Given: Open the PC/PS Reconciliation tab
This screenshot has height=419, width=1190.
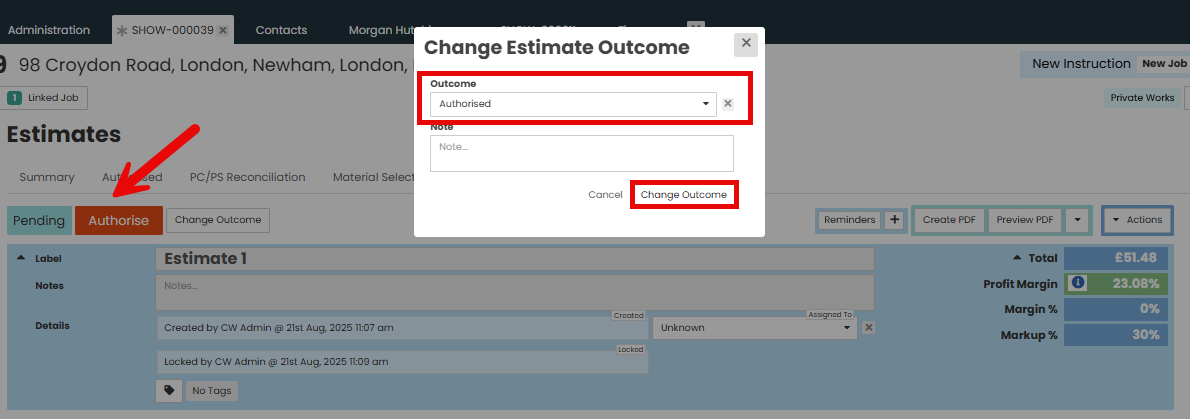Looking at the screenshot, I should point(247,177).
